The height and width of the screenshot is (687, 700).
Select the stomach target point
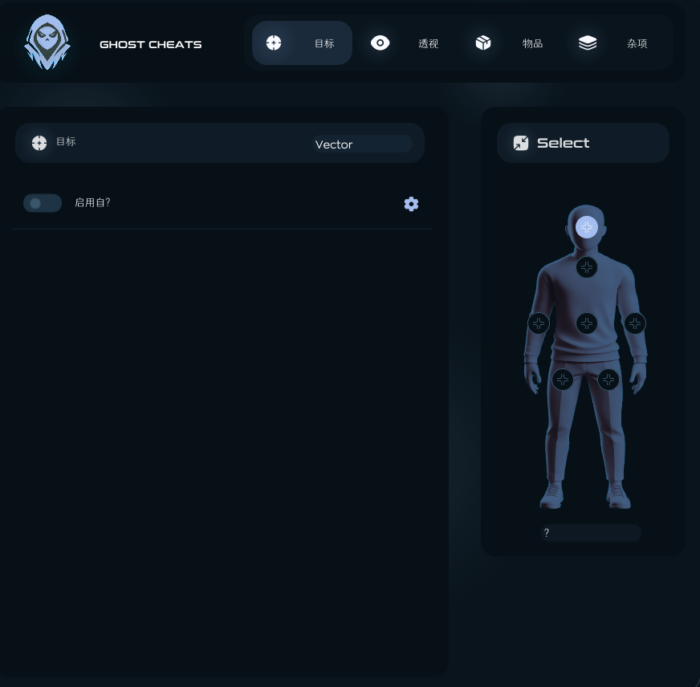587,323
